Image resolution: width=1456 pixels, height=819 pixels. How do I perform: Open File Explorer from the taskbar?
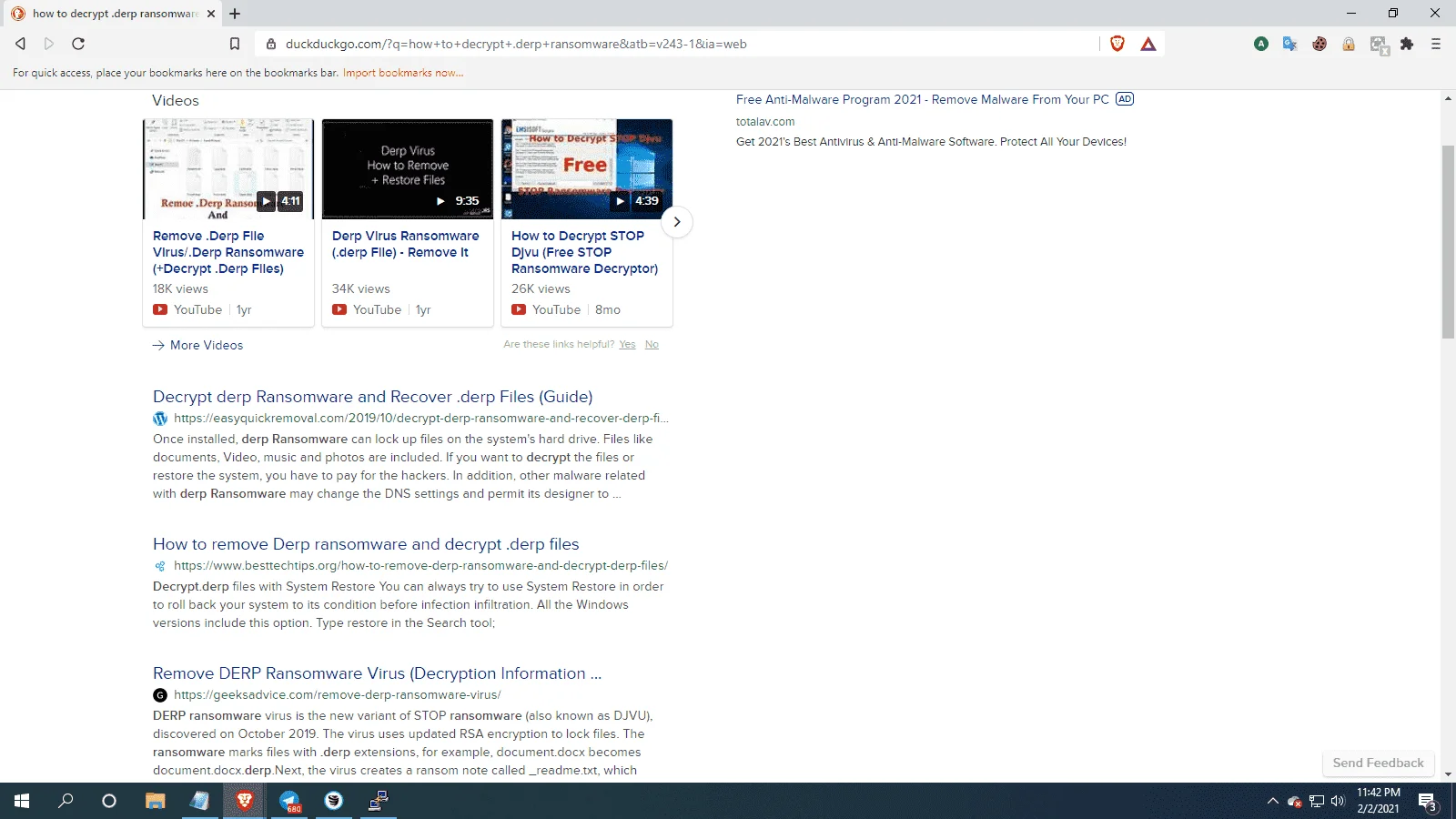[156, 801]
